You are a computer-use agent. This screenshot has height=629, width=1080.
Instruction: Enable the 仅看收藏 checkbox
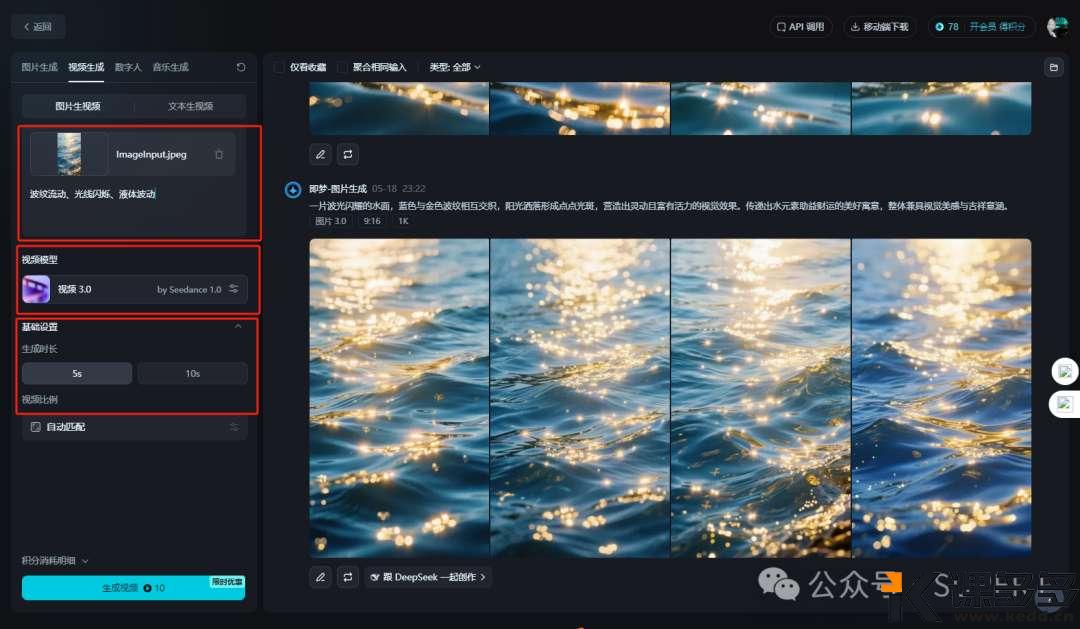click(x=280, y=67)
